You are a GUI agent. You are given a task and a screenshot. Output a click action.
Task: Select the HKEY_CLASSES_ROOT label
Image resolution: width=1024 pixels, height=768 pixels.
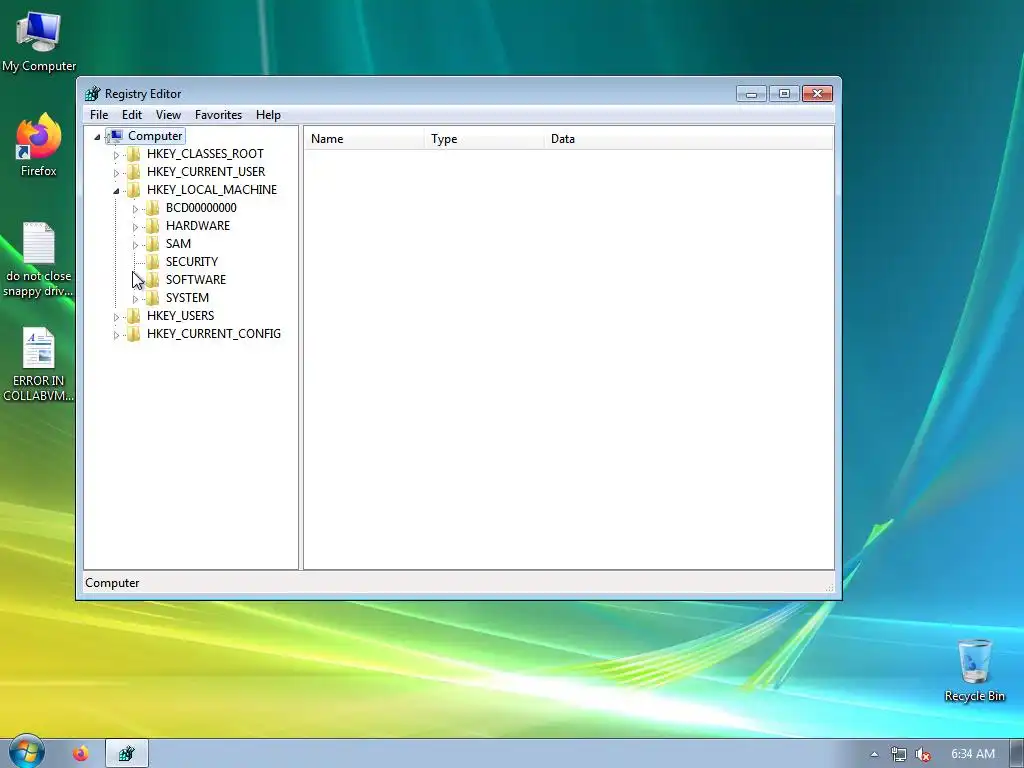(x=205, y=154)
